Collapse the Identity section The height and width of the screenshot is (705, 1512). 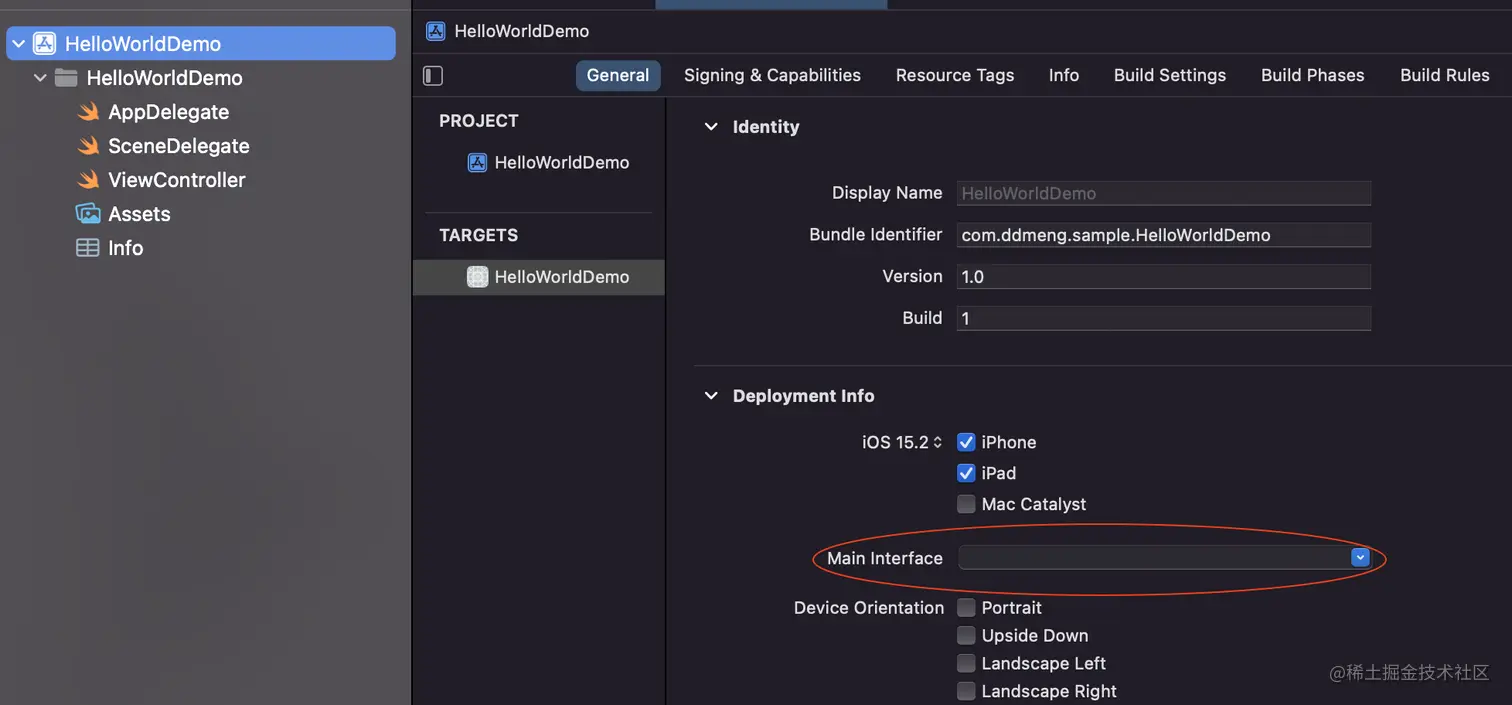pos(710,127)
